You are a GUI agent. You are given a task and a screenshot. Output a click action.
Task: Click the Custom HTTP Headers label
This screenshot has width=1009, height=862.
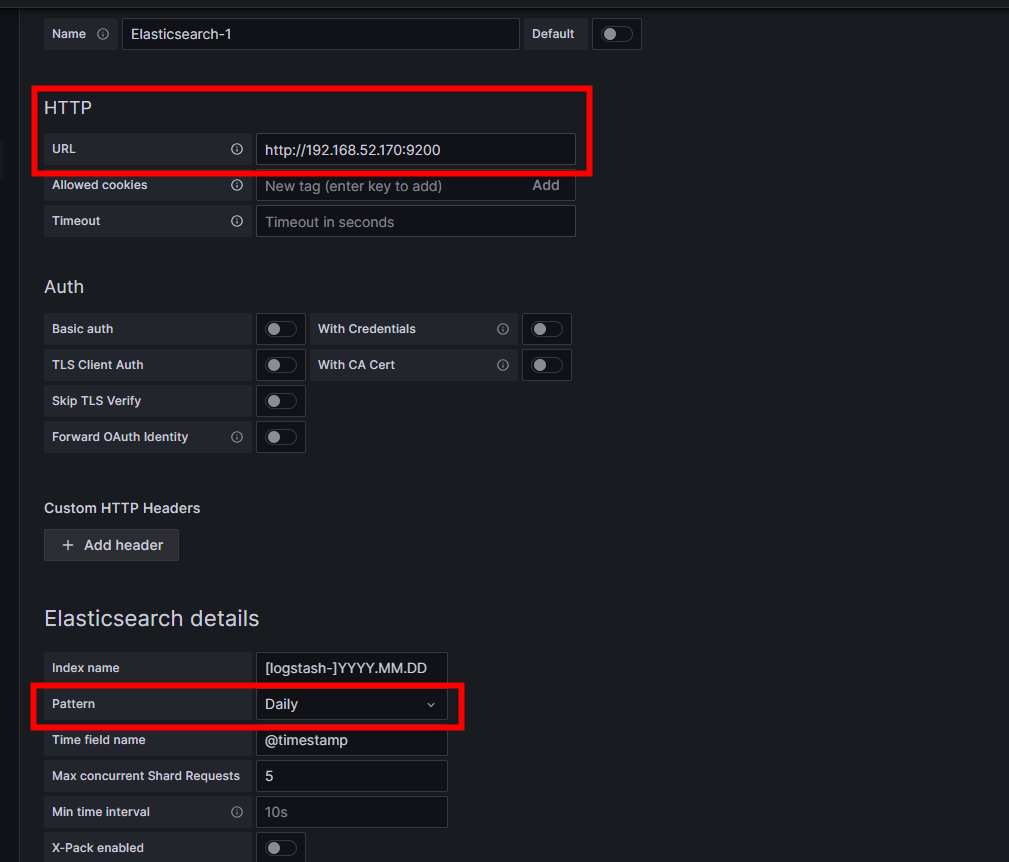(x=122, y=508)
